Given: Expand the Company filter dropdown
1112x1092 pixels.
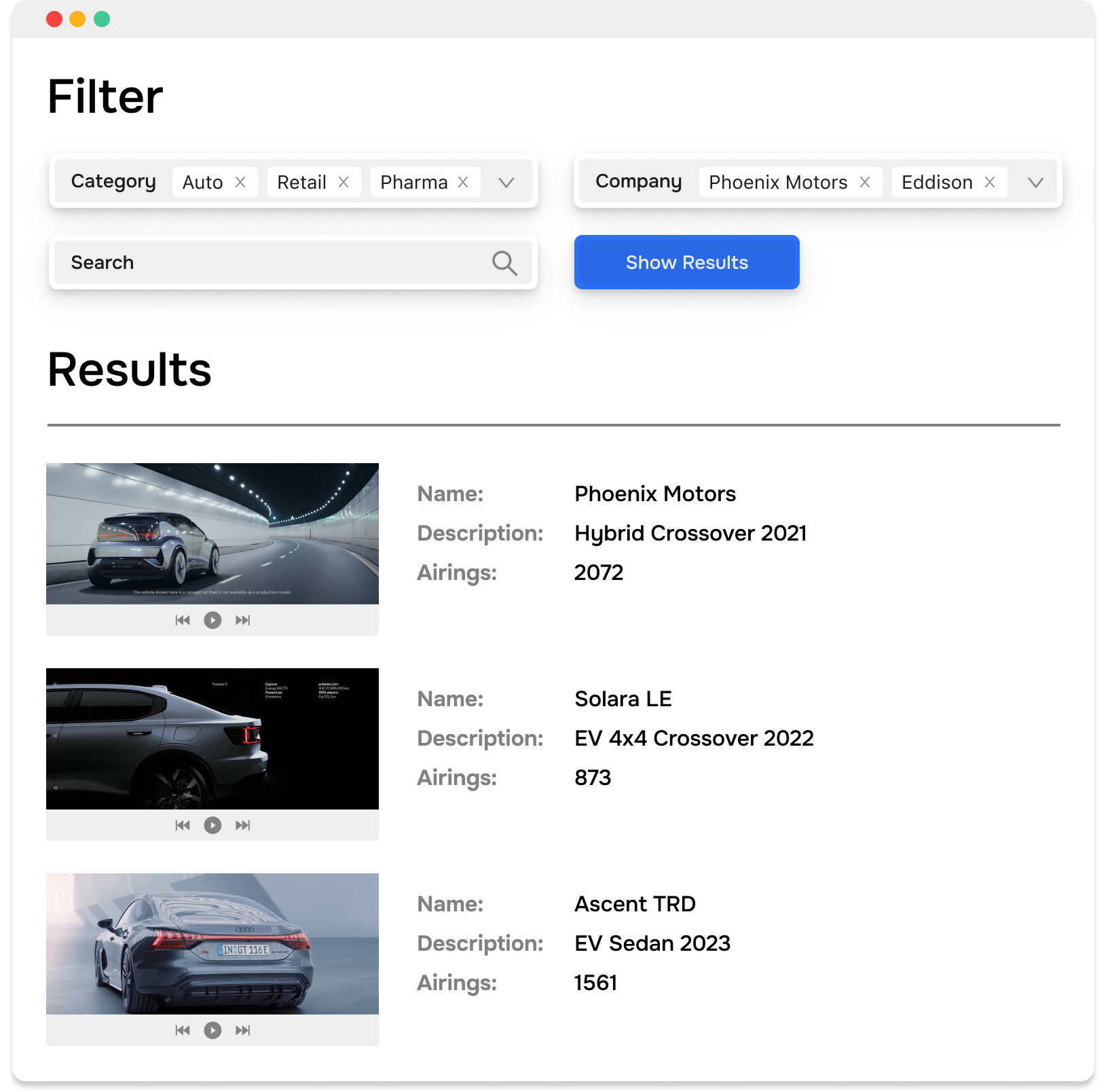Looking at the screenshot, I should [1035, 182].
